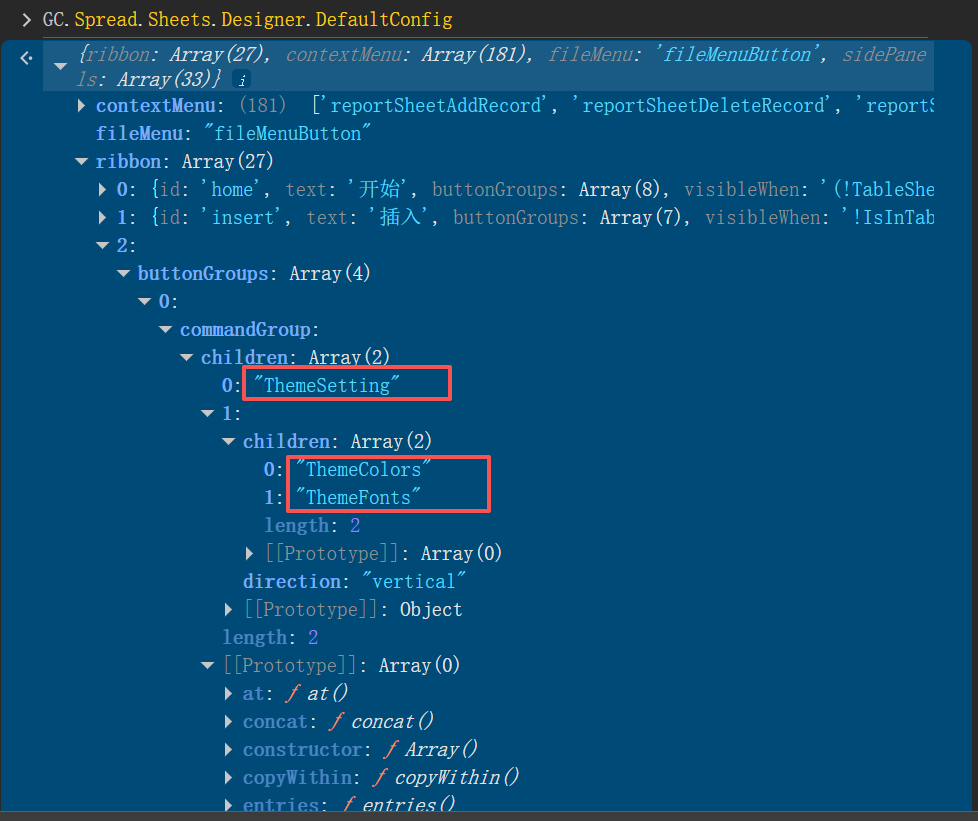
Task: Click the '开始' text value of home
Action: (x=379, y=189)
